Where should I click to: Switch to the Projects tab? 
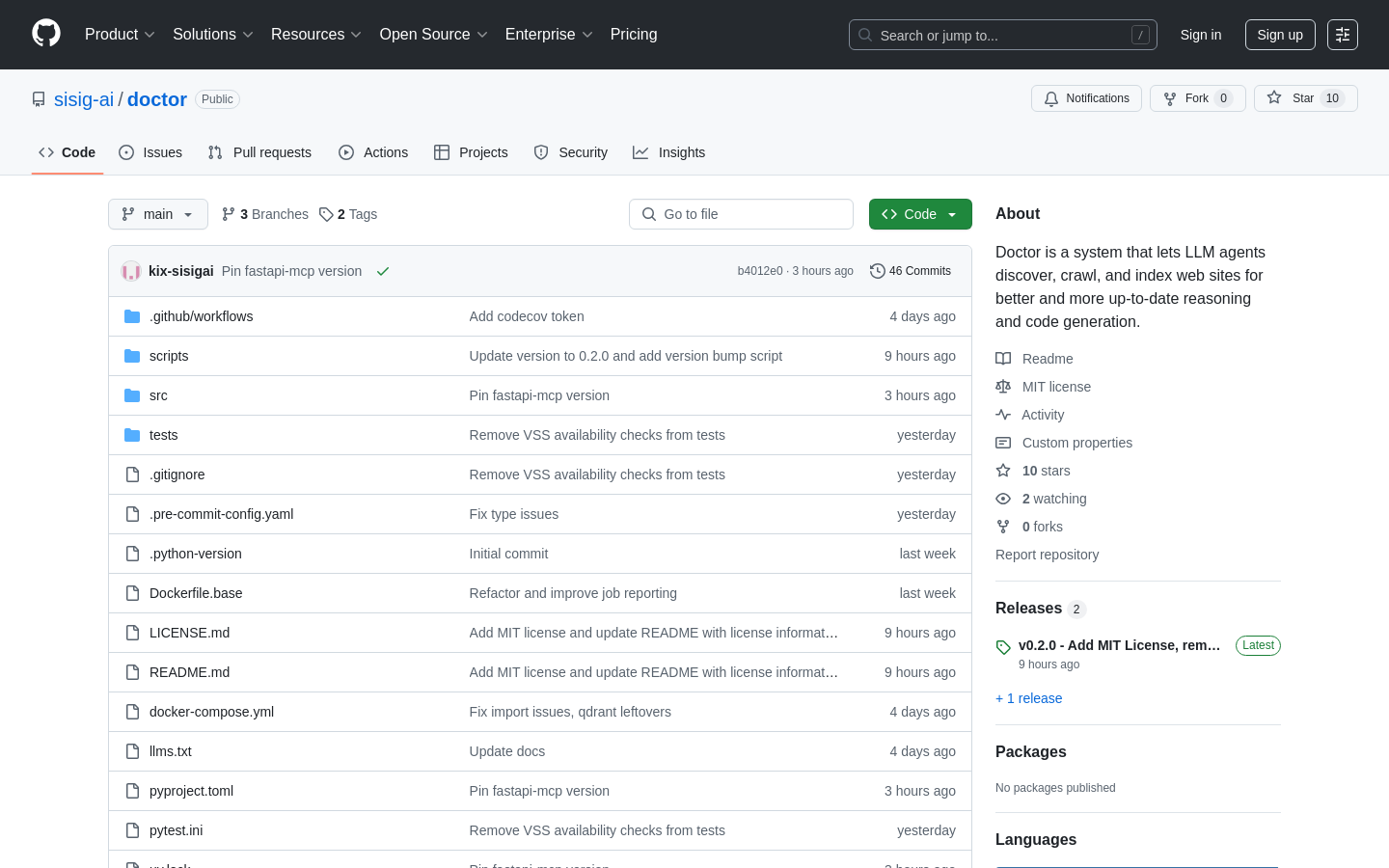tap(471, 152)
